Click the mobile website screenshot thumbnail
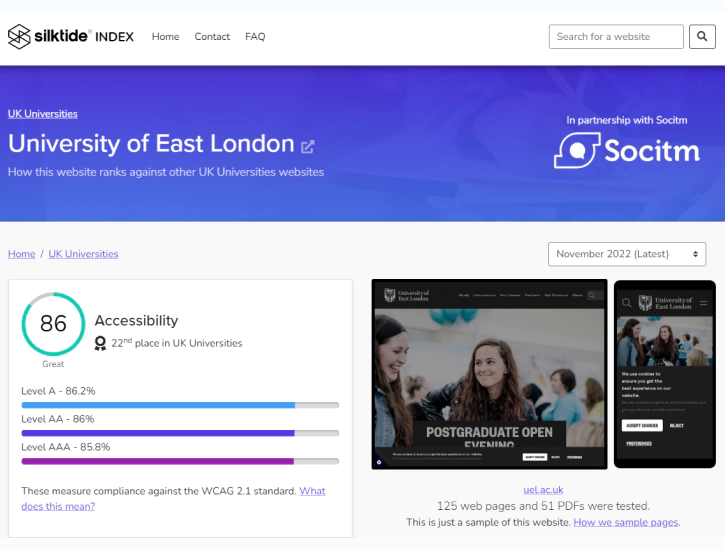725x550 pixels. coord(664,375)
